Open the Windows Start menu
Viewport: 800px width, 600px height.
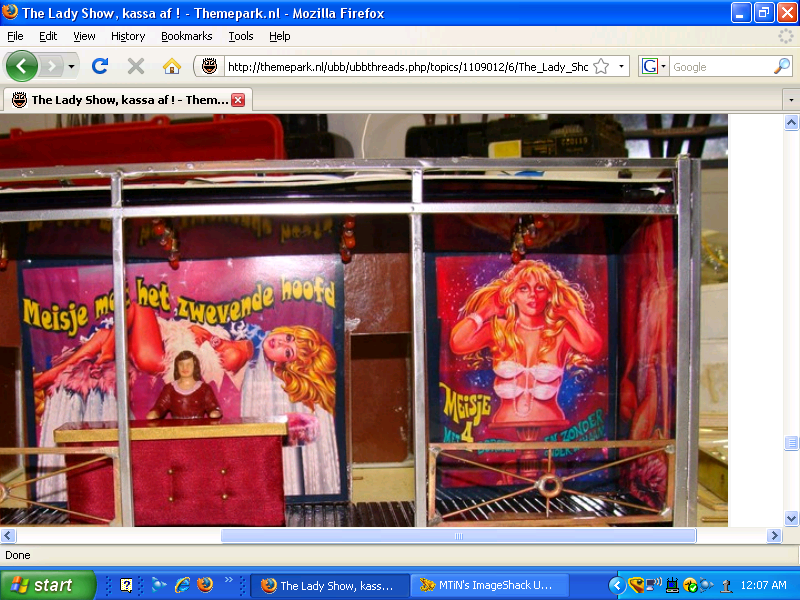(47, 585)
